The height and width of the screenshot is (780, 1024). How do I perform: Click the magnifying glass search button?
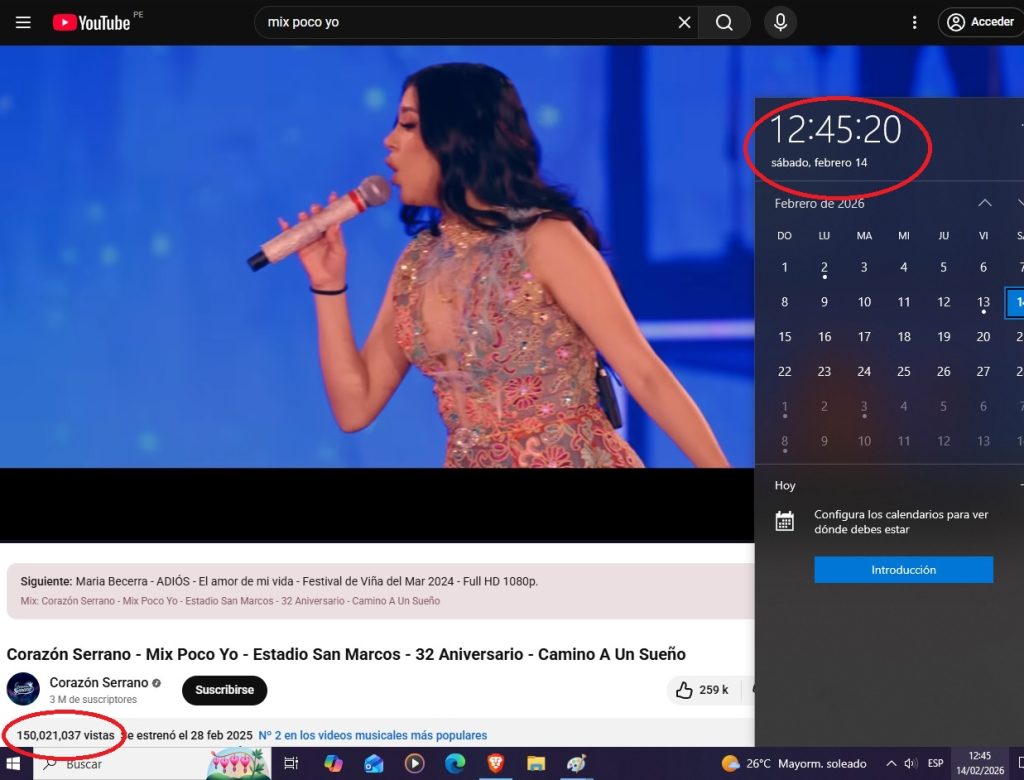724,22
